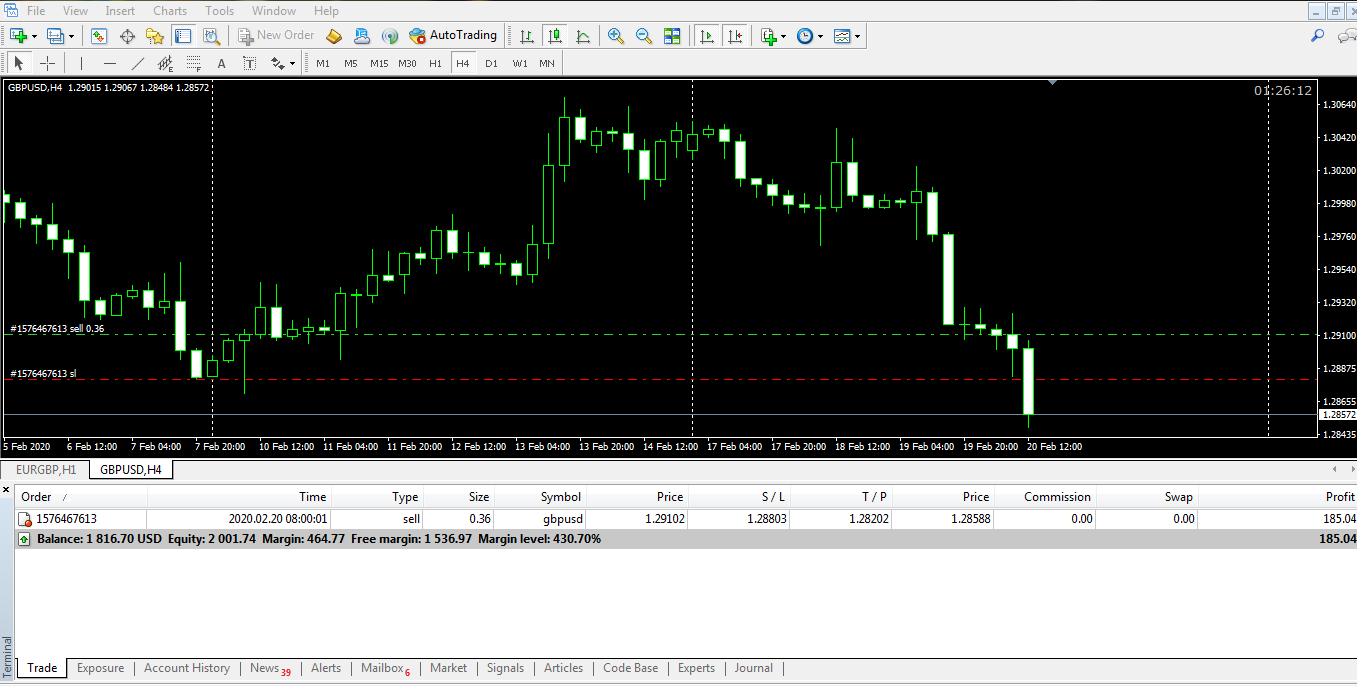Toggle Chart Shift icon

pos(735,36)
